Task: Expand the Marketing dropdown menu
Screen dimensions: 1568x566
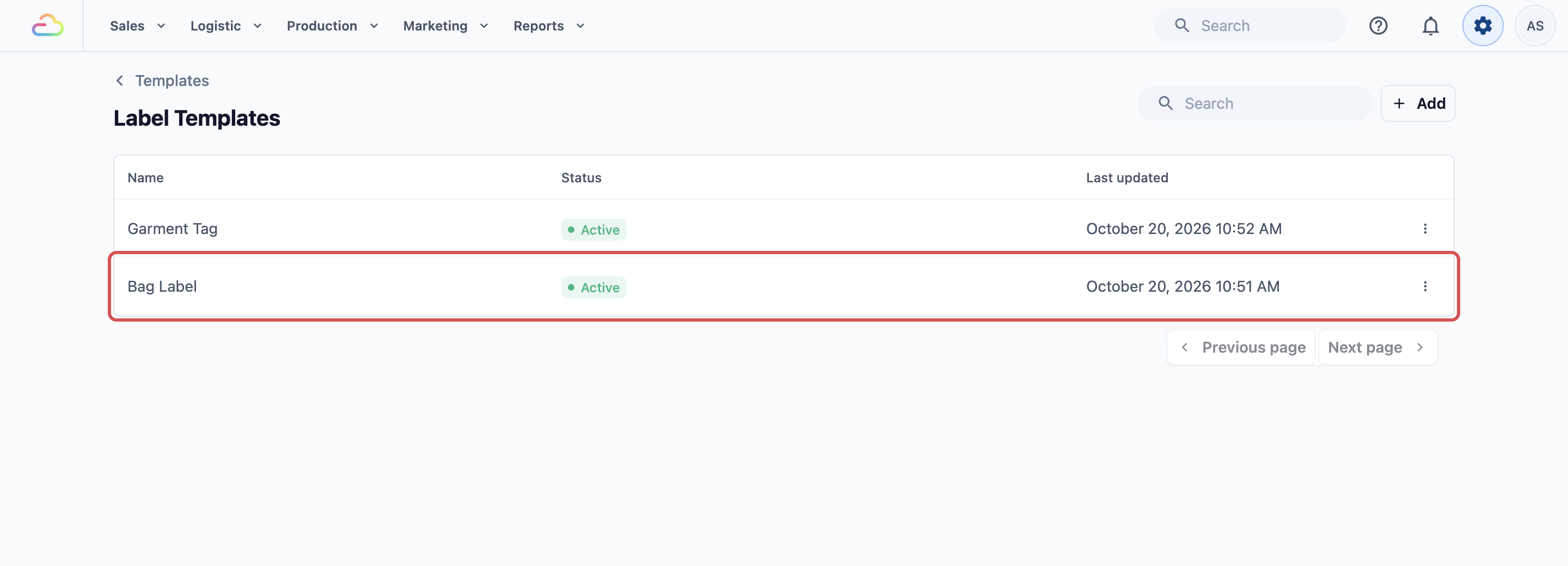Action: [x=445, y=26]
